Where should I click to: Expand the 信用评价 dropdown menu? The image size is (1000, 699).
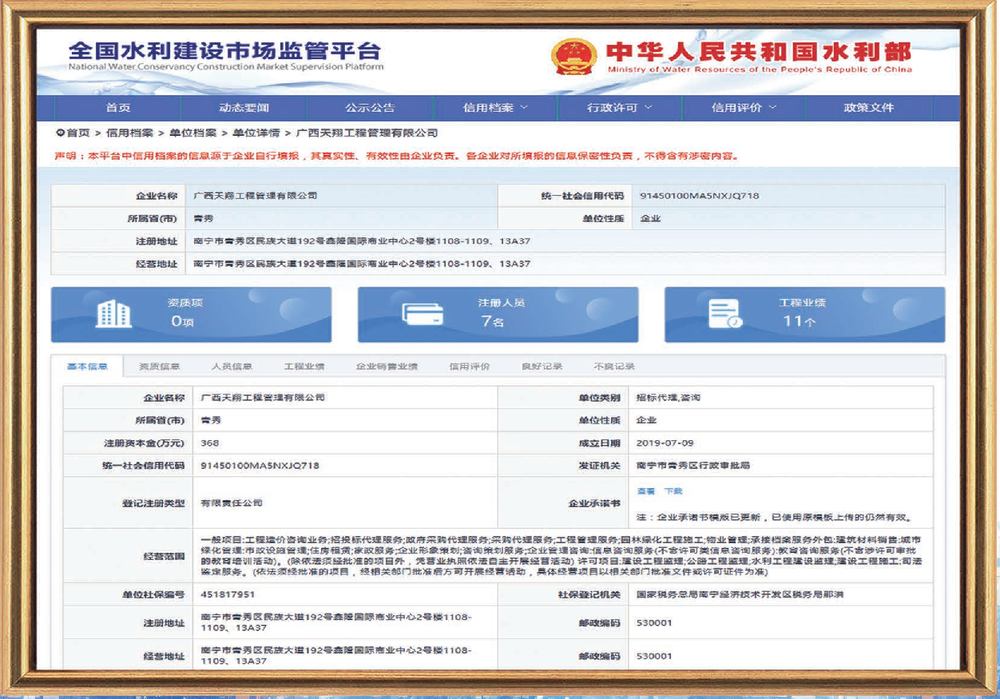tap(744, 108)
